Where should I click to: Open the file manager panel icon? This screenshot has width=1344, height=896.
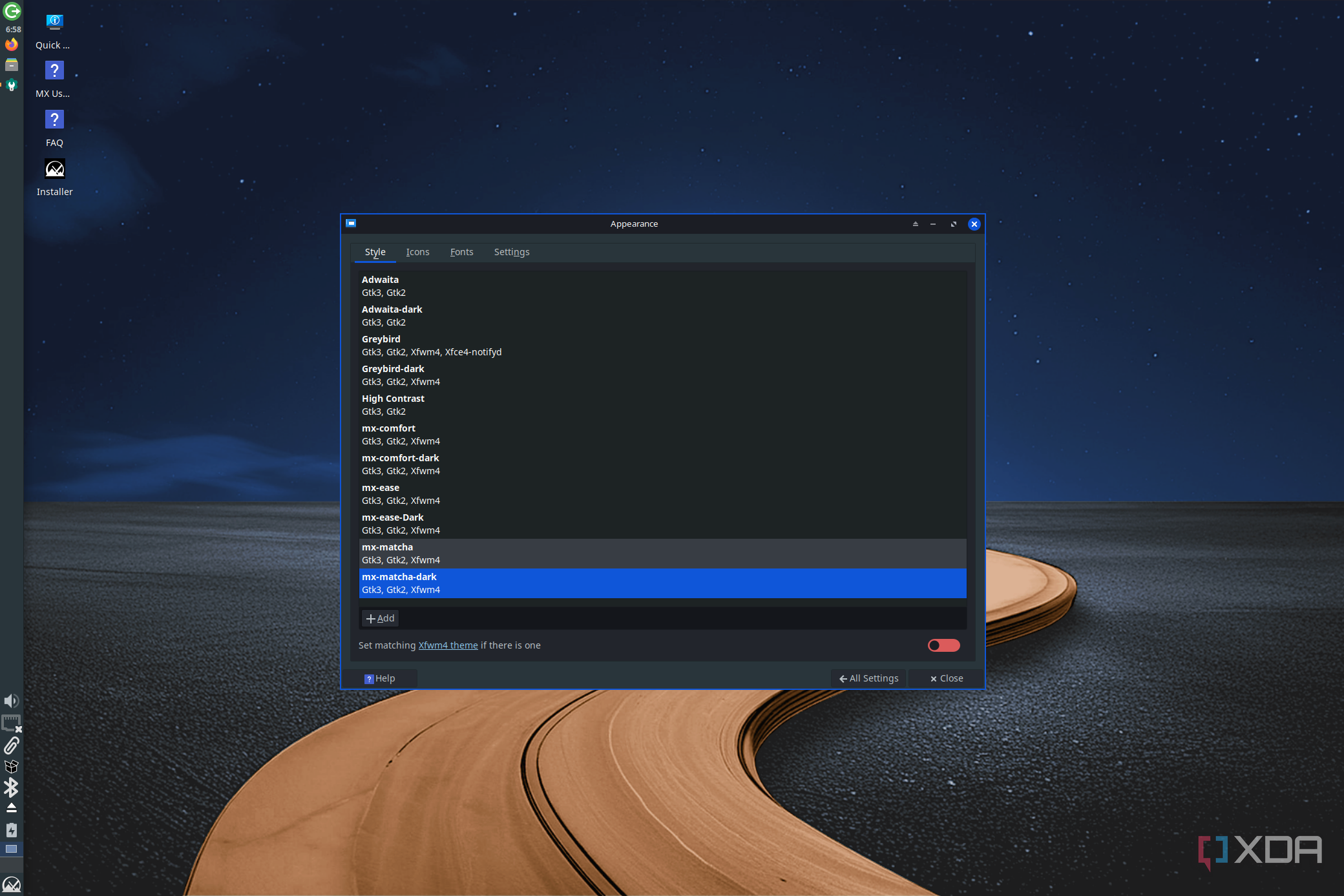(x=12, y=65)
